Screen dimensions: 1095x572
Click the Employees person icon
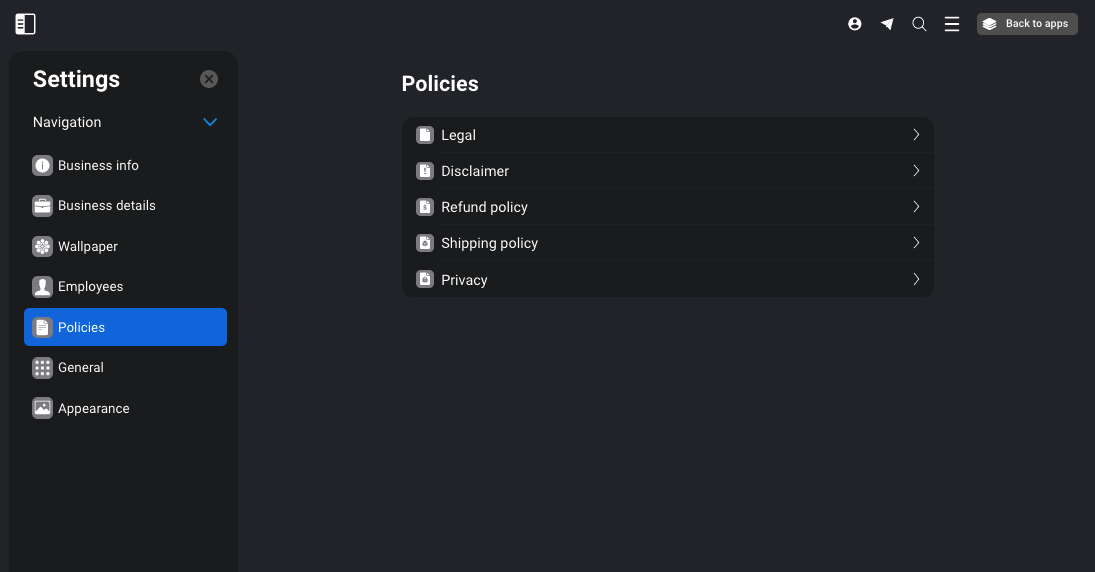pos(43,286)
